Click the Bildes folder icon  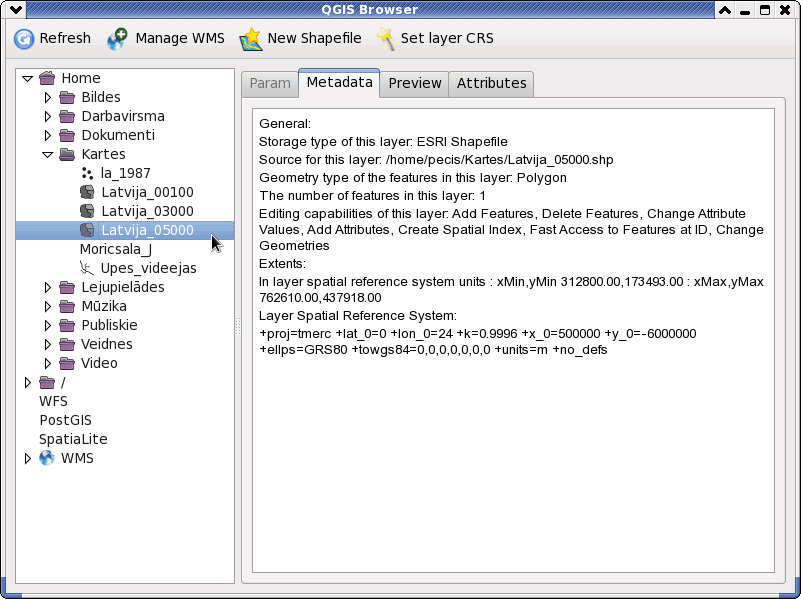tap(67, 97)
